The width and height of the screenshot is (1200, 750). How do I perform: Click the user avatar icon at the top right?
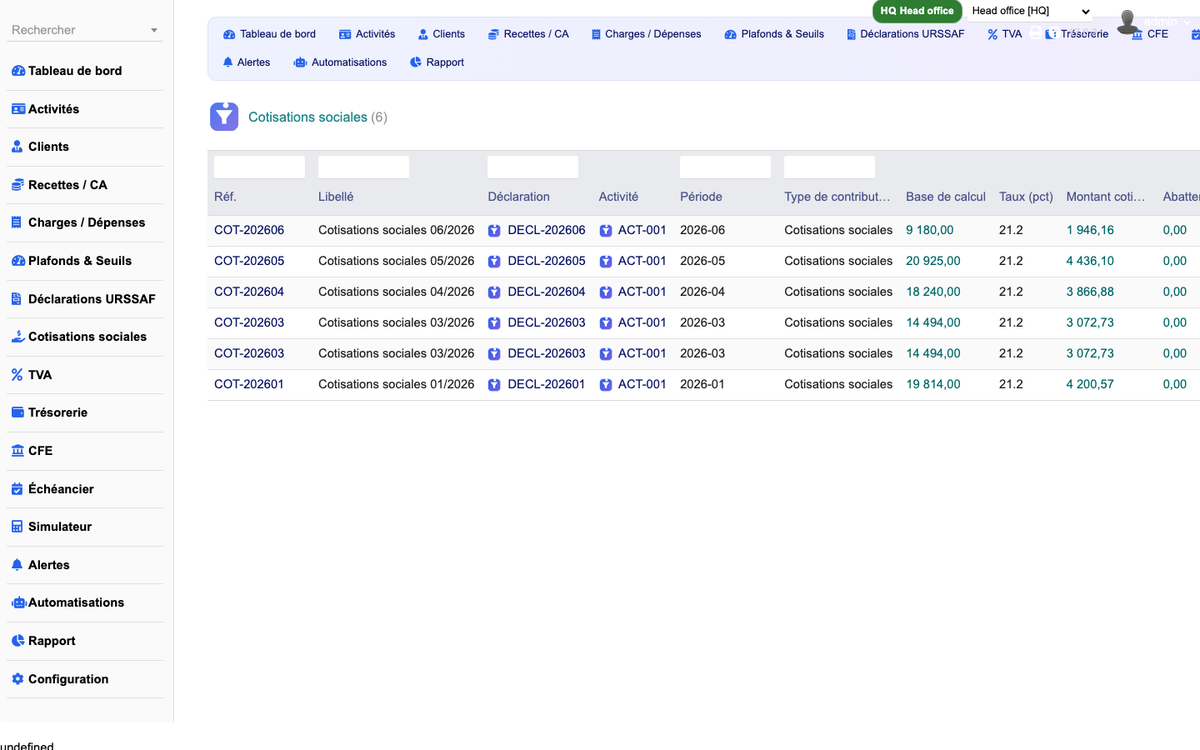click(1129, 21)
